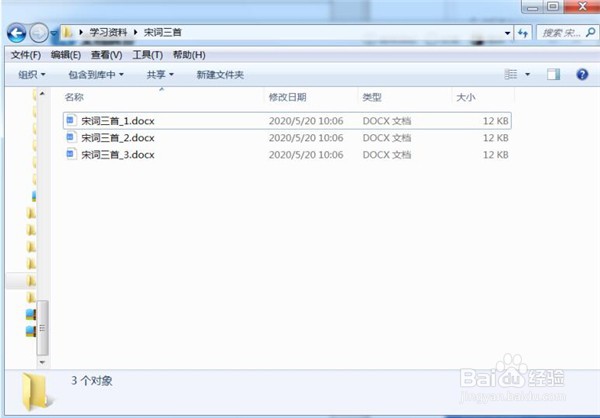The width and height of the screenshot is (600, 418).
Task: Click navigation pane scroll down arrow
Action: (42, 362)
